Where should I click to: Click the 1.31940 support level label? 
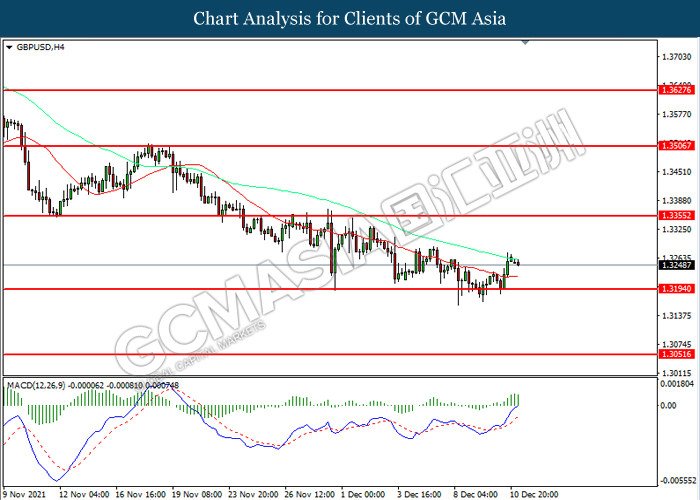[x=677, y=289]
